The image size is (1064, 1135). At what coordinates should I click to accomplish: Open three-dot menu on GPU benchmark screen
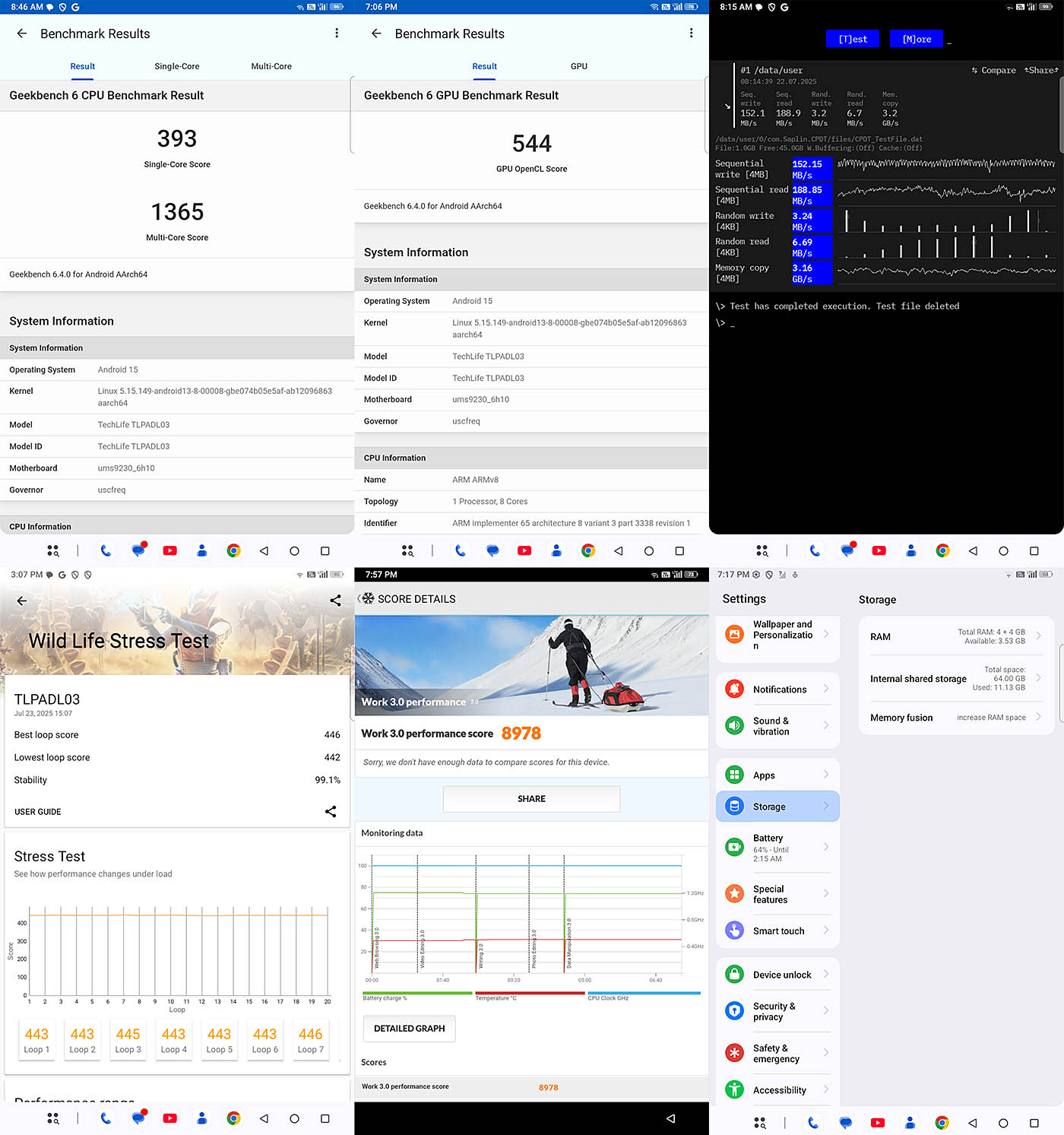[x=691, y=33]
